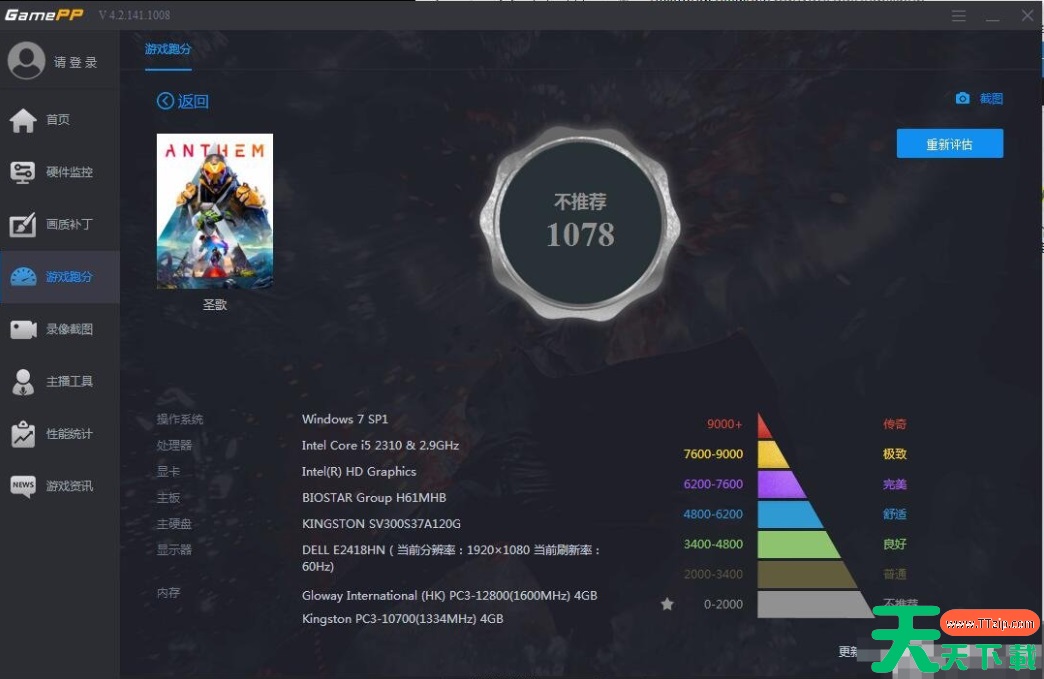1044x679 pixels.
Task: Click the back arrow circle icon
Action: point(165,101)
